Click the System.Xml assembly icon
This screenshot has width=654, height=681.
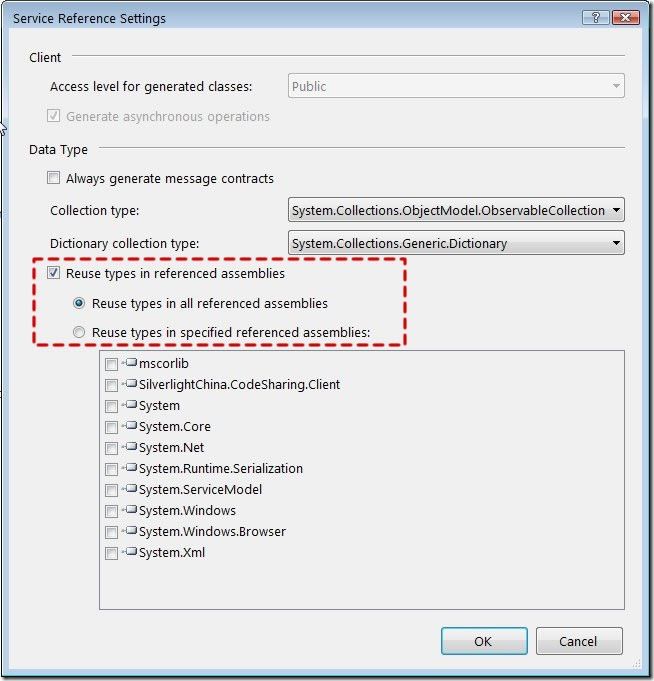coord(130,552)
